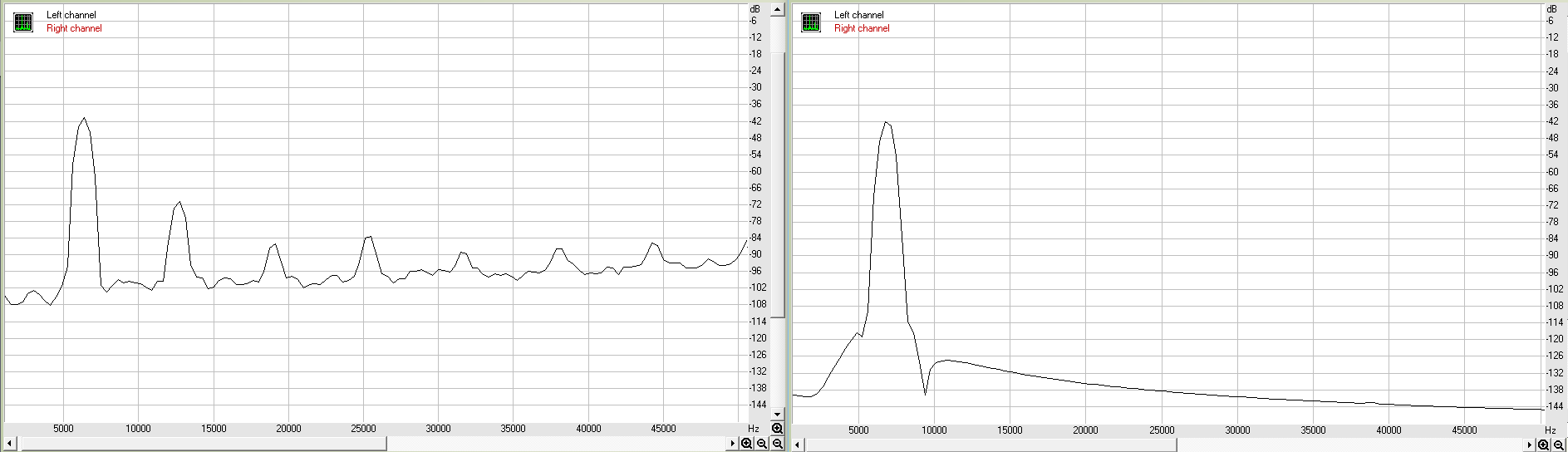This screenshot has height=452, width=1568.
Task: Click the right graph's horizontal scrollbar thumb
Action: 990,445
